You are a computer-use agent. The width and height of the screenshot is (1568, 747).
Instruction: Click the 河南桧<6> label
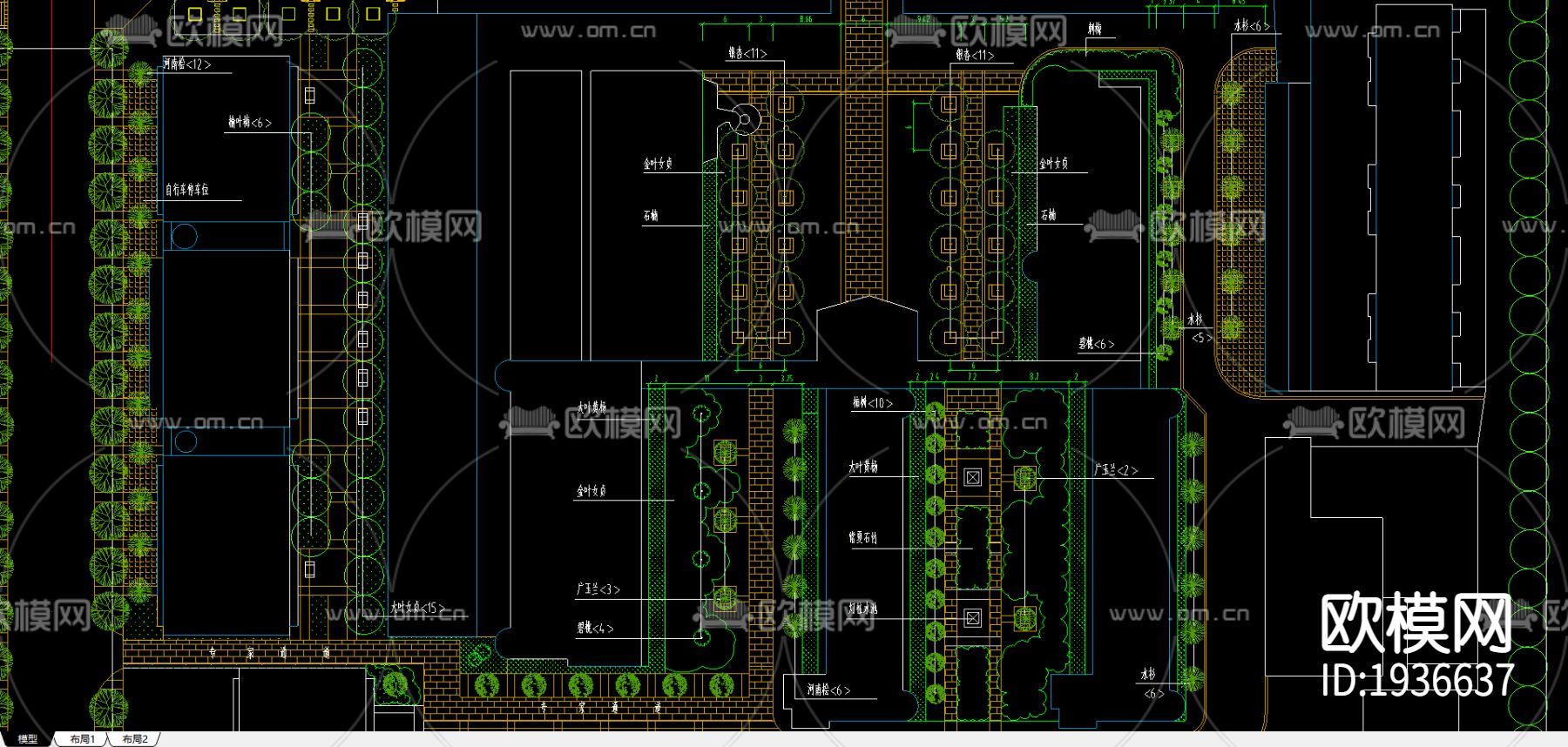point(828,690)
